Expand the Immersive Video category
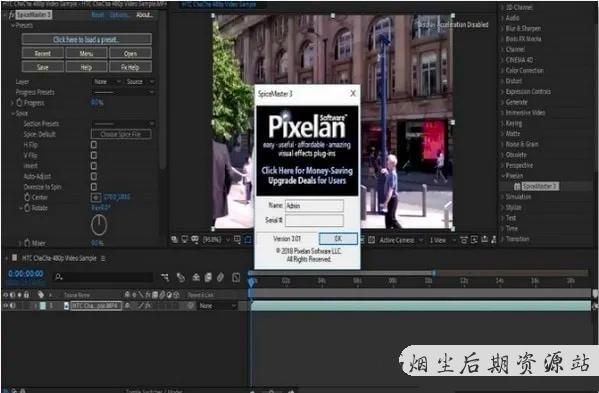Image resolution: width=599 pixels, height=393 pixels. [503, 113]
